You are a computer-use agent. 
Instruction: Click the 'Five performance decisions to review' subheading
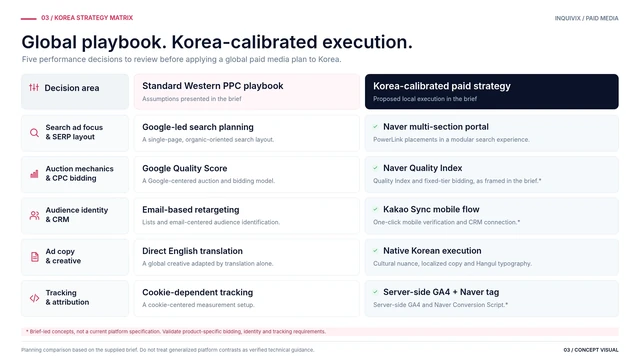click(181, 59)
